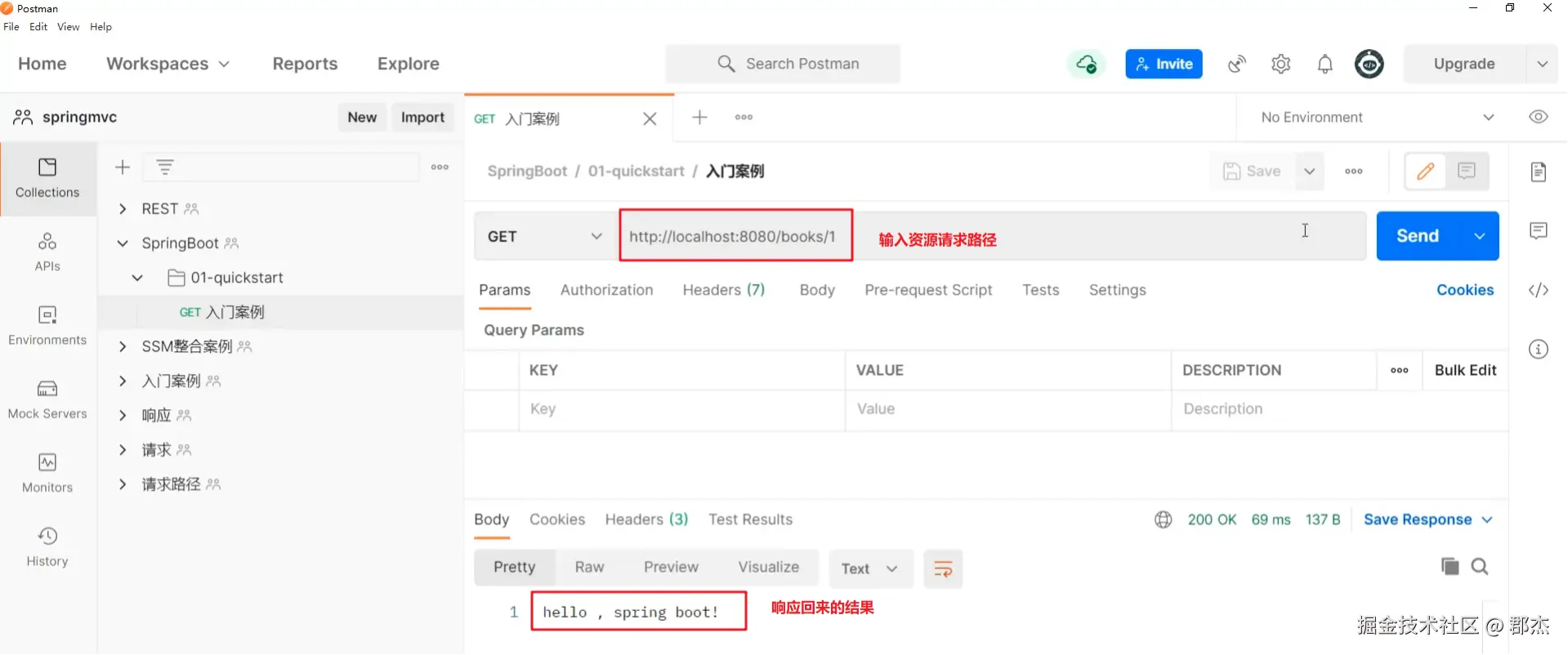Open the No Environment selector

click(x=1377, y=118)
